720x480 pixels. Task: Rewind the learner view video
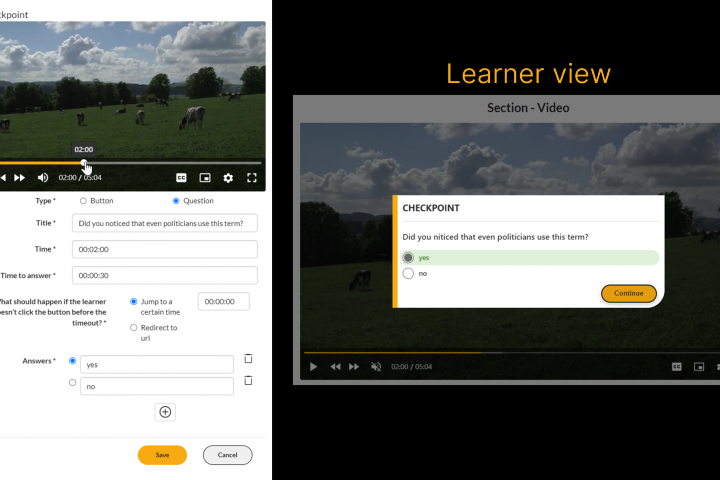pos(336,367)
